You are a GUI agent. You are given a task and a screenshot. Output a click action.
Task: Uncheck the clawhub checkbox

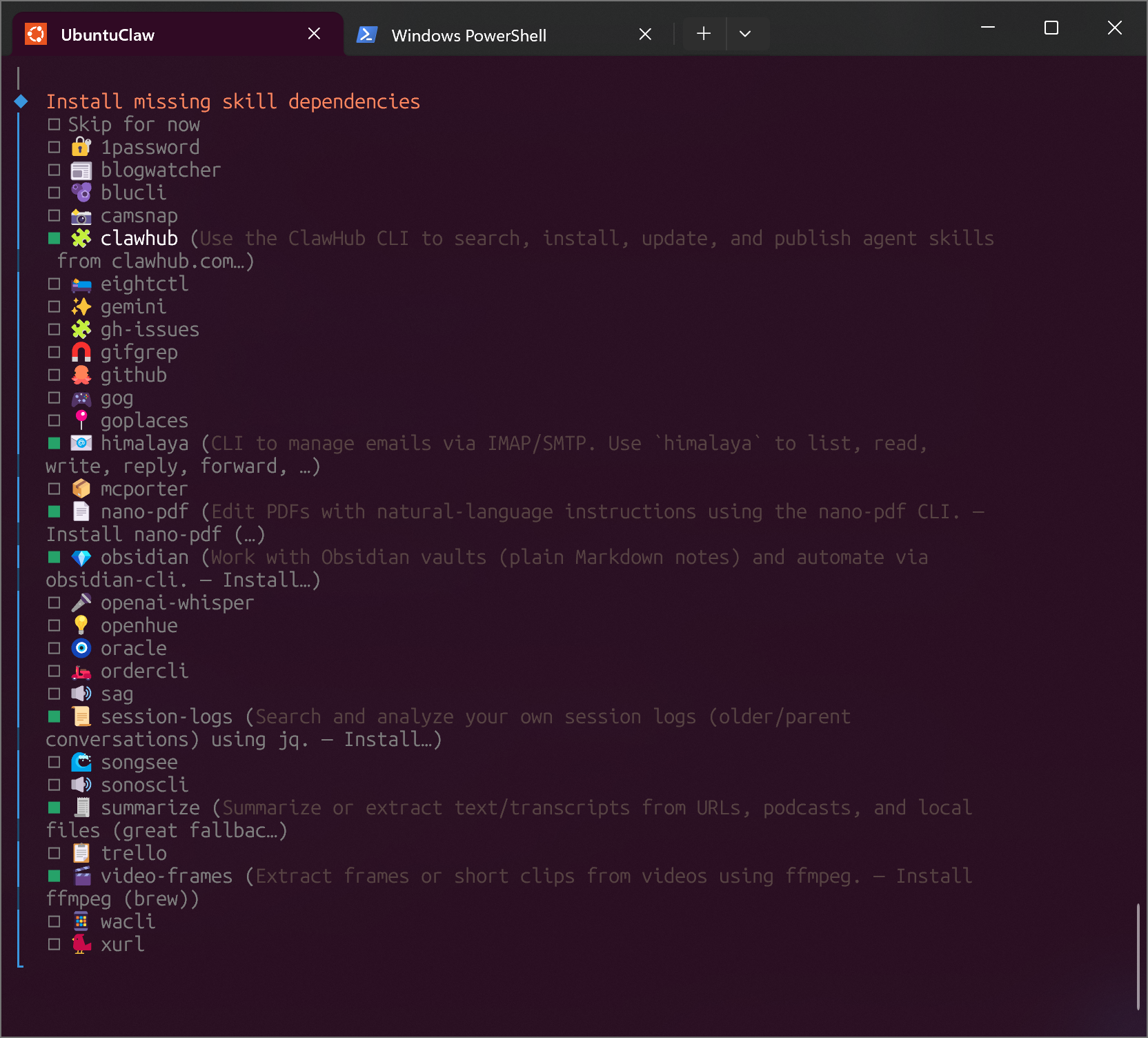(54, 238)
